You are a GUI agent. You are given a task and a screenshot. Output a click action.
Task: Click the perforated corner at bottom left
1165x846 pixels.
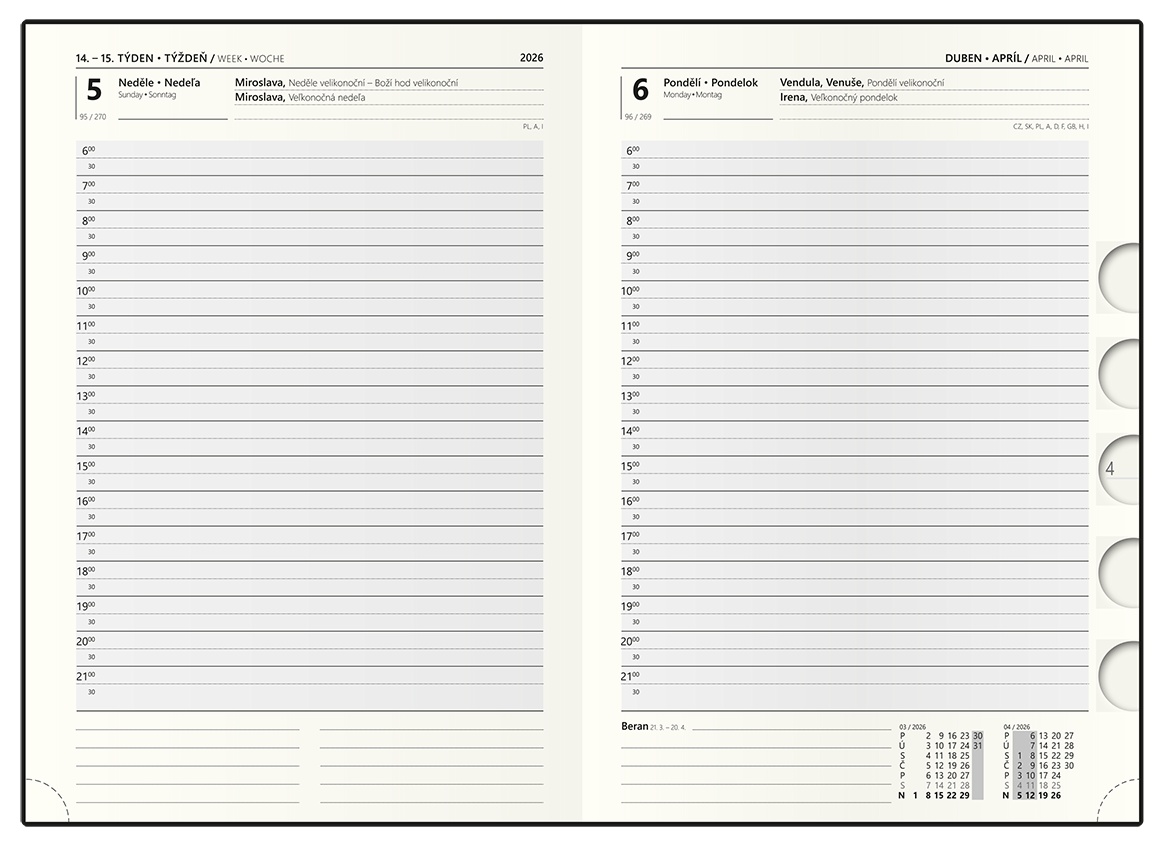pyautogui.click(x=45, y=800)
